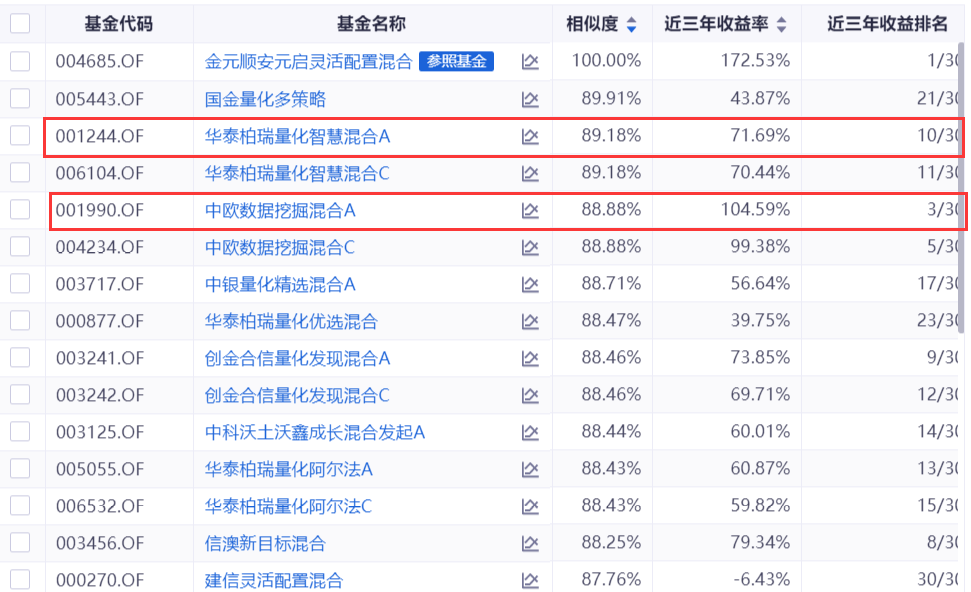Click chart icon for 中欧数据挖掘混合A
The image size is (971, 592).
click(x=530, y=210)
